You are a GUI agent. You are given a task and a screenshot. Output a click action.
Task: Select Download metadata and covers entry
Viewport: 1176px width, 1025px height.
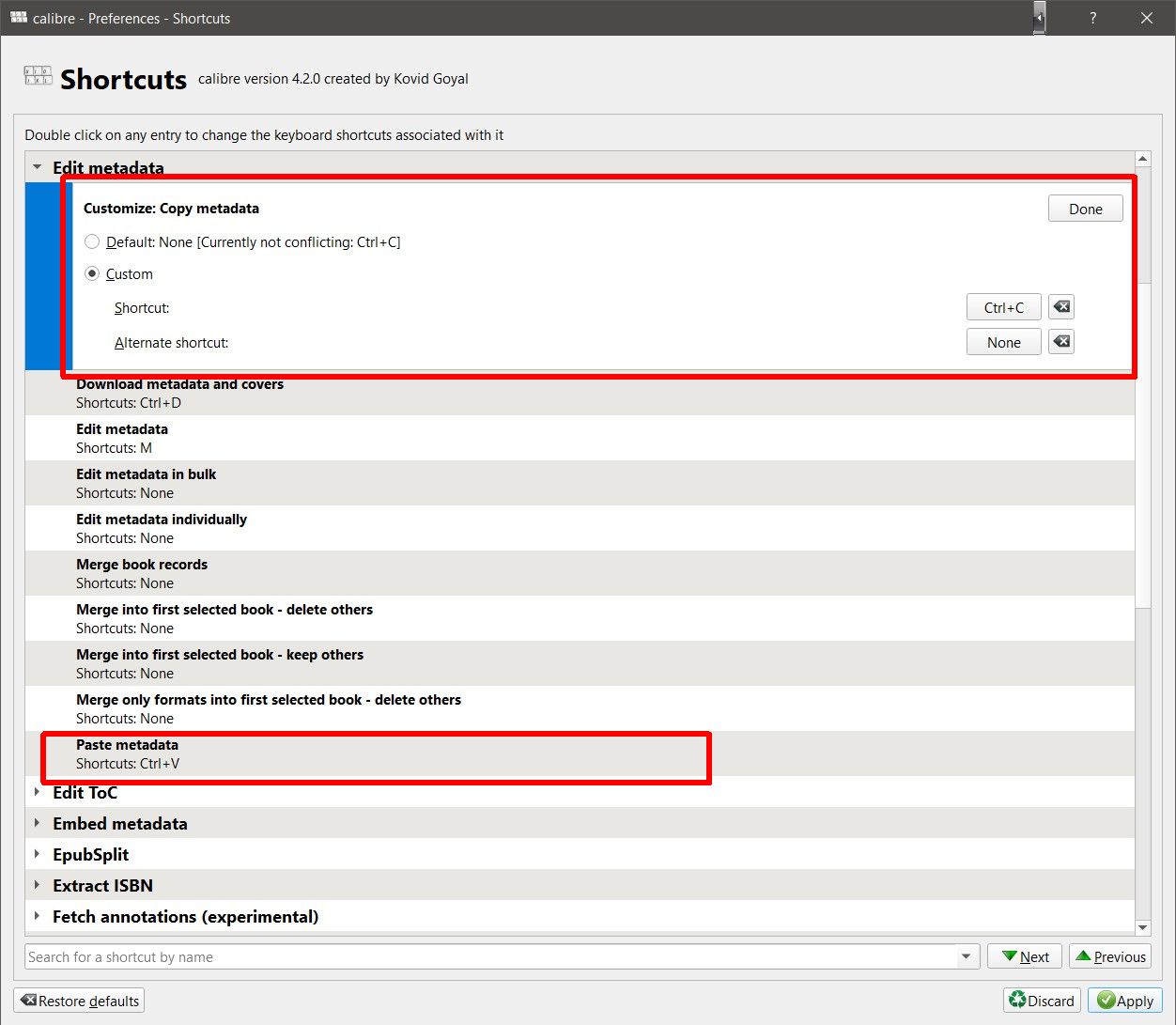580,394
